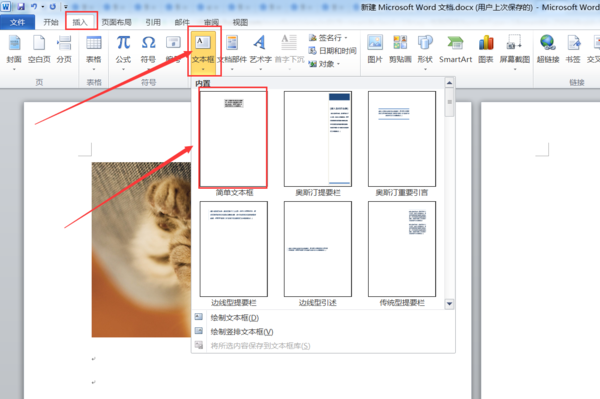
Task: Switch to the References (引用) tab
Action: (x=153, y=22)
